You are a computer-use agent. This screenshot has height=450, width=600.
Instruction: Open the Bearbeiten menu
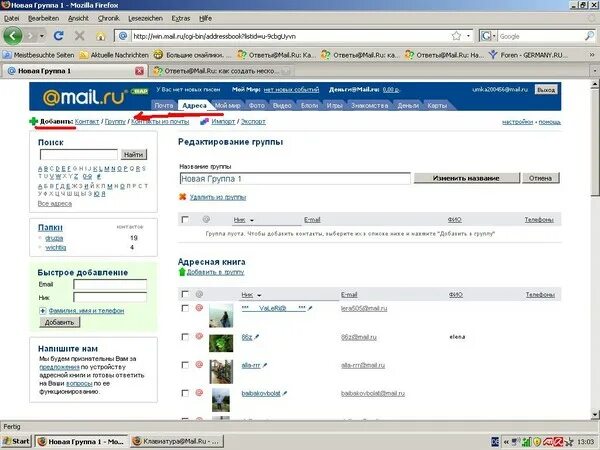point(43,18)
